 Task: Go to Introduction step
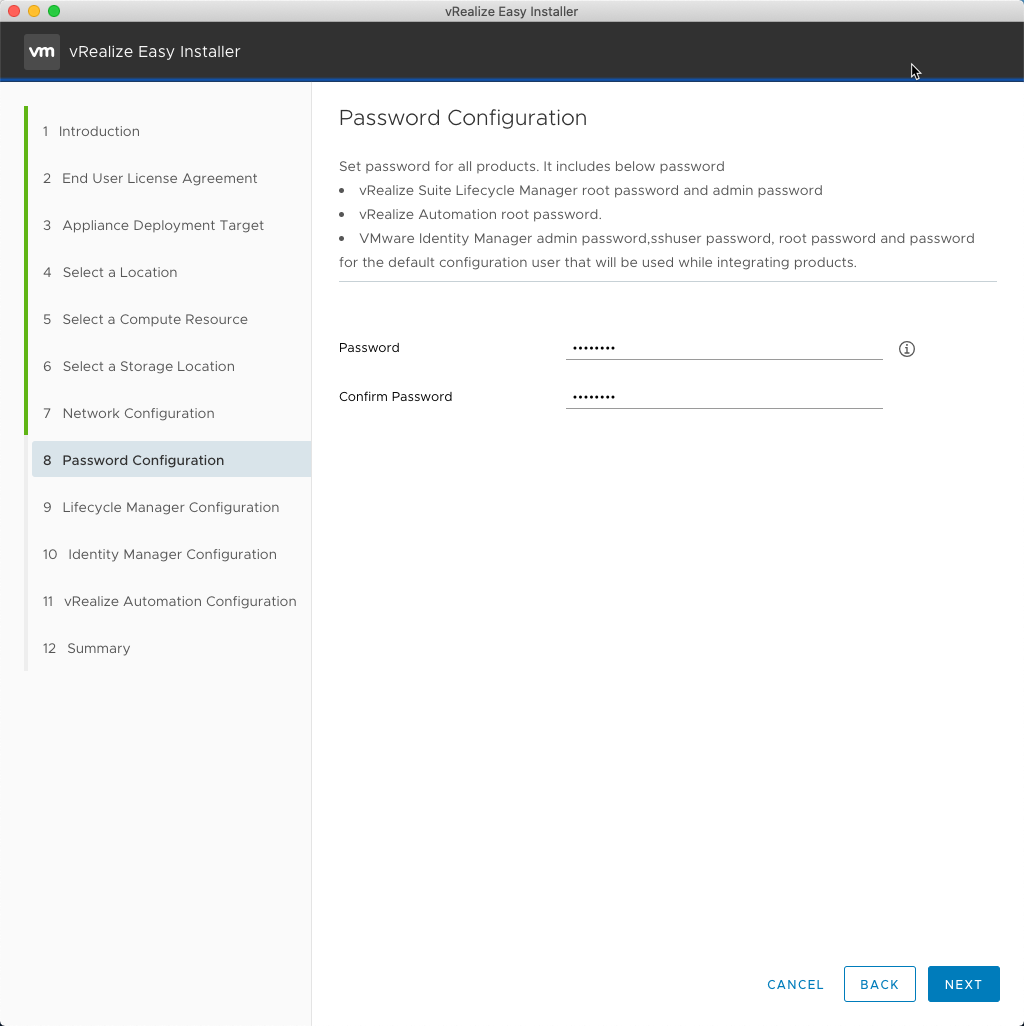[x=98, y=131]
